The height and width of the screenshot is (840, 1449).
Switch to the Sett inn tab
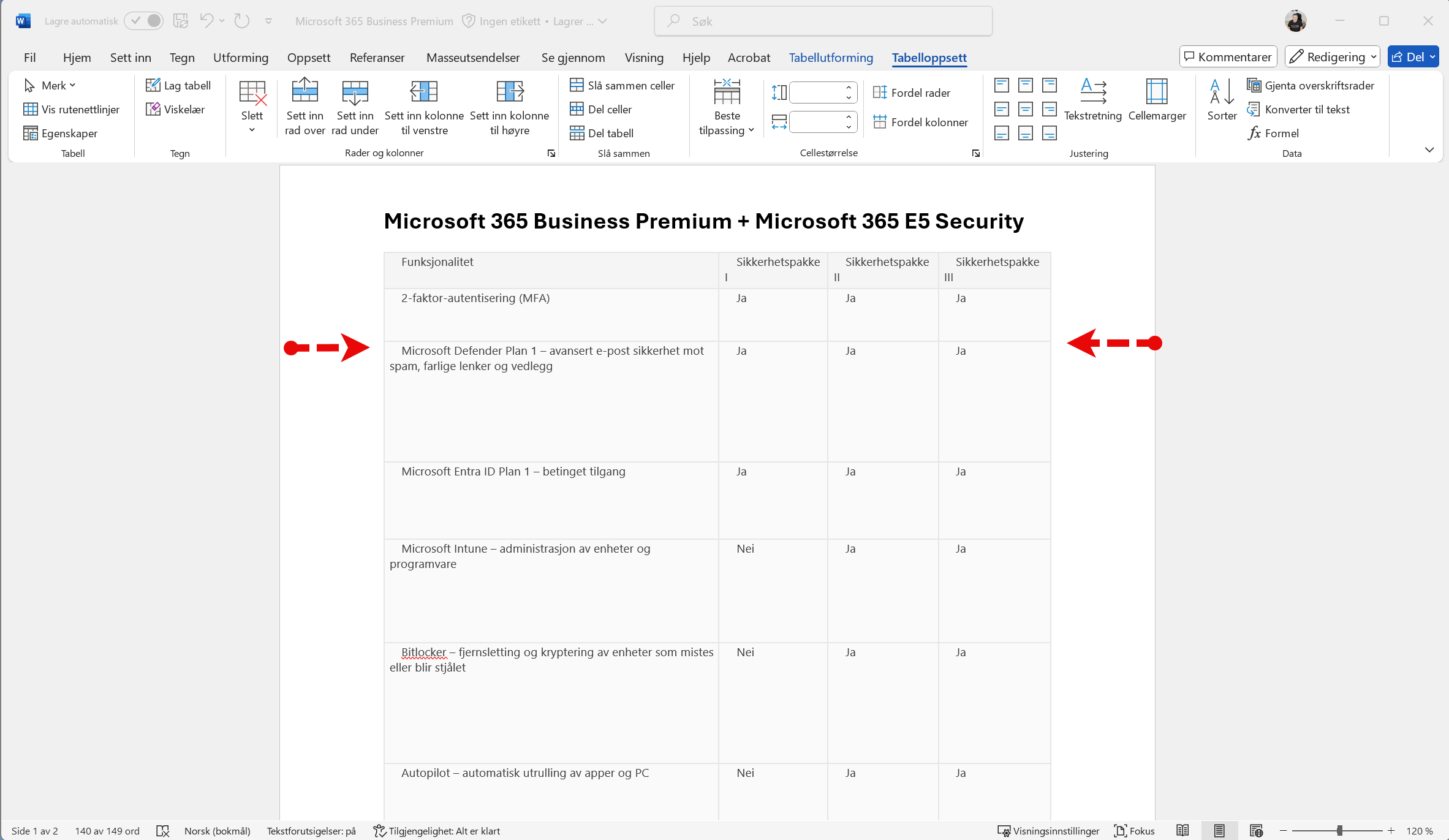pyautogui.click(x=131, y=57)
